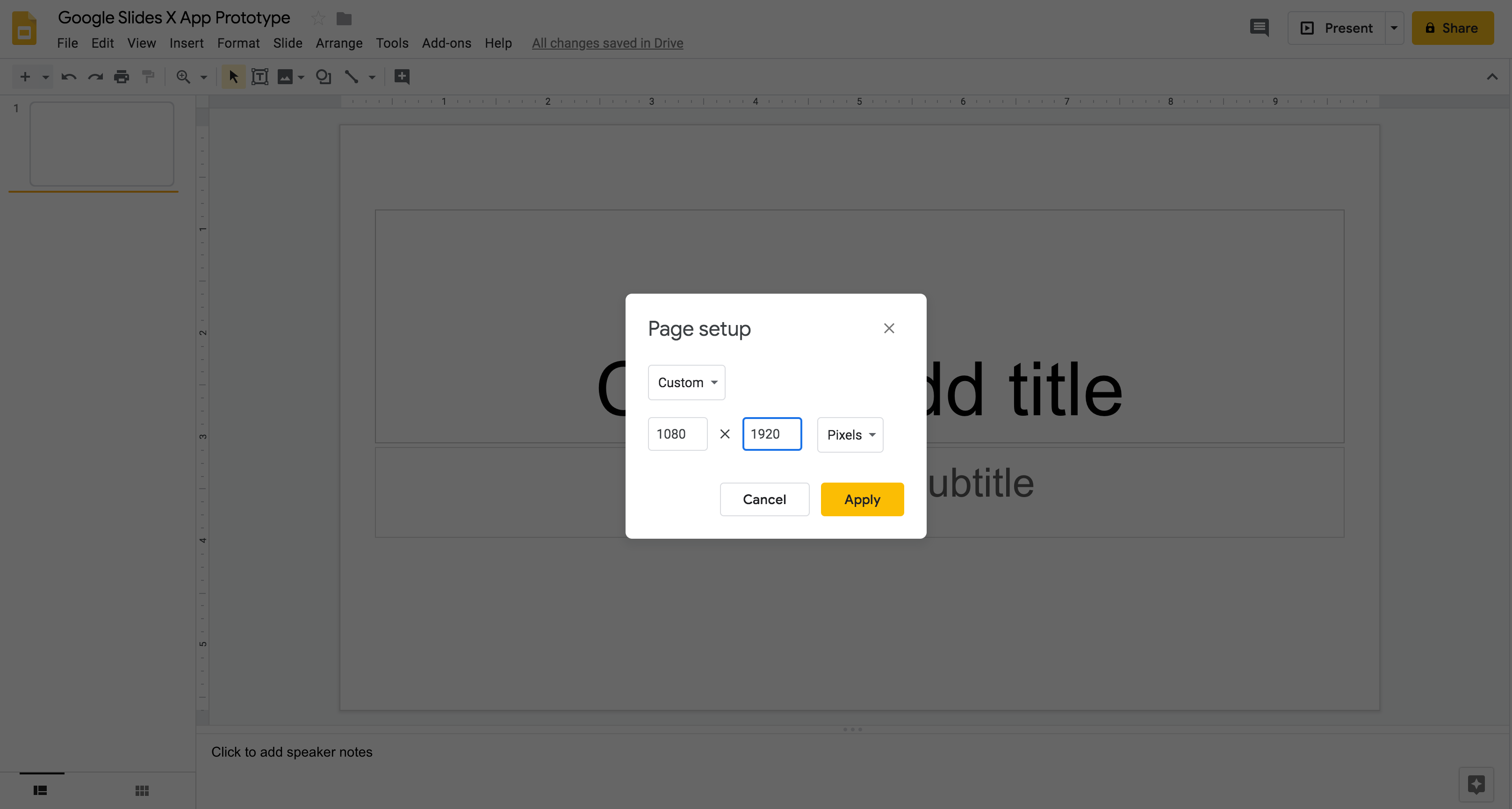Switch to grid view icon
The image size is (1512, 809).
click(x=142, y=790)
